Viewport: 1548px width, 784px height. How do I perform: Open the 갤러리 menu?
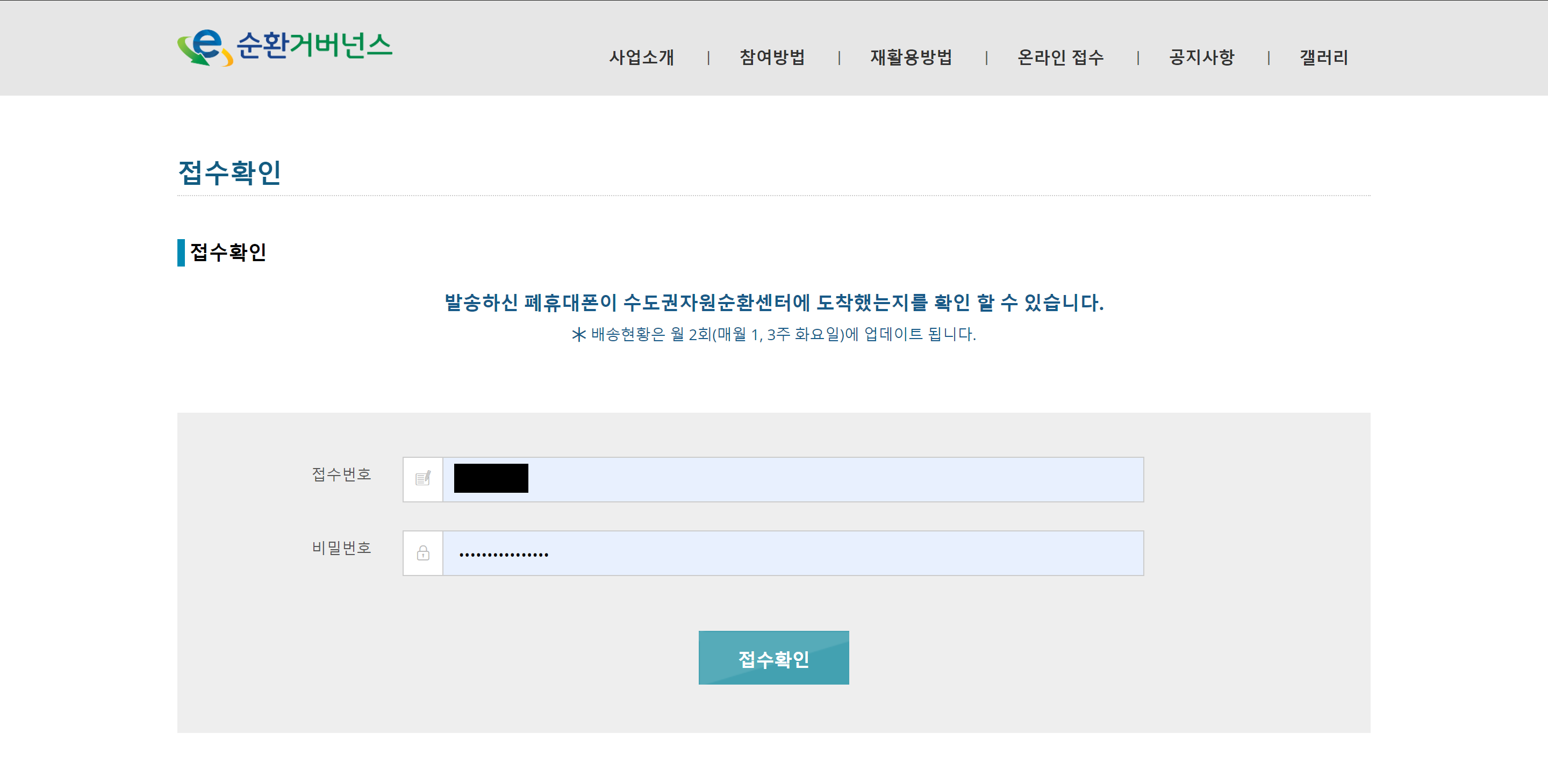[x=1324, y=57]
